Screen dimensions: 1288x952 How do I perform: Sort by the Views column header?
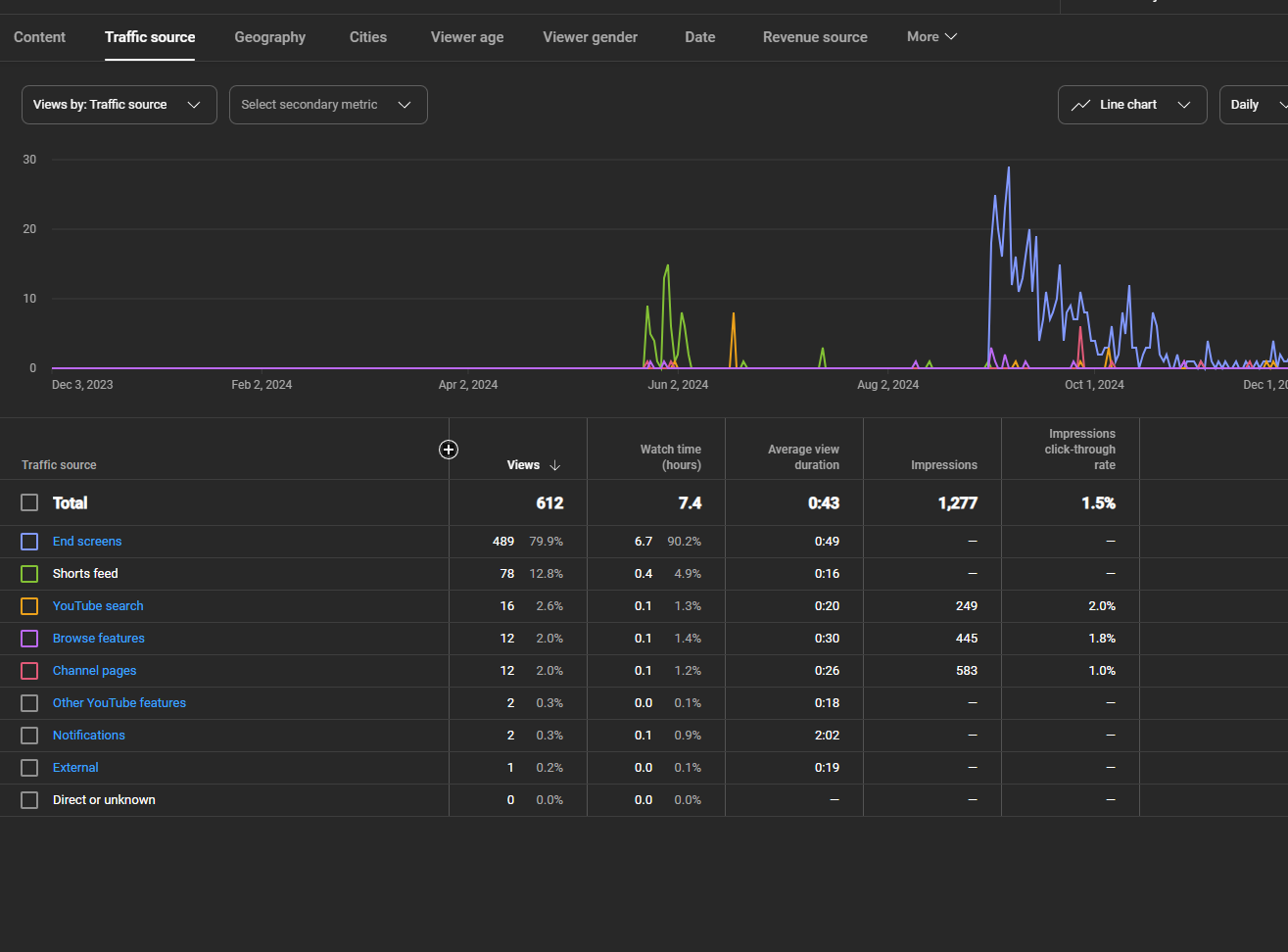pos(523,465)
